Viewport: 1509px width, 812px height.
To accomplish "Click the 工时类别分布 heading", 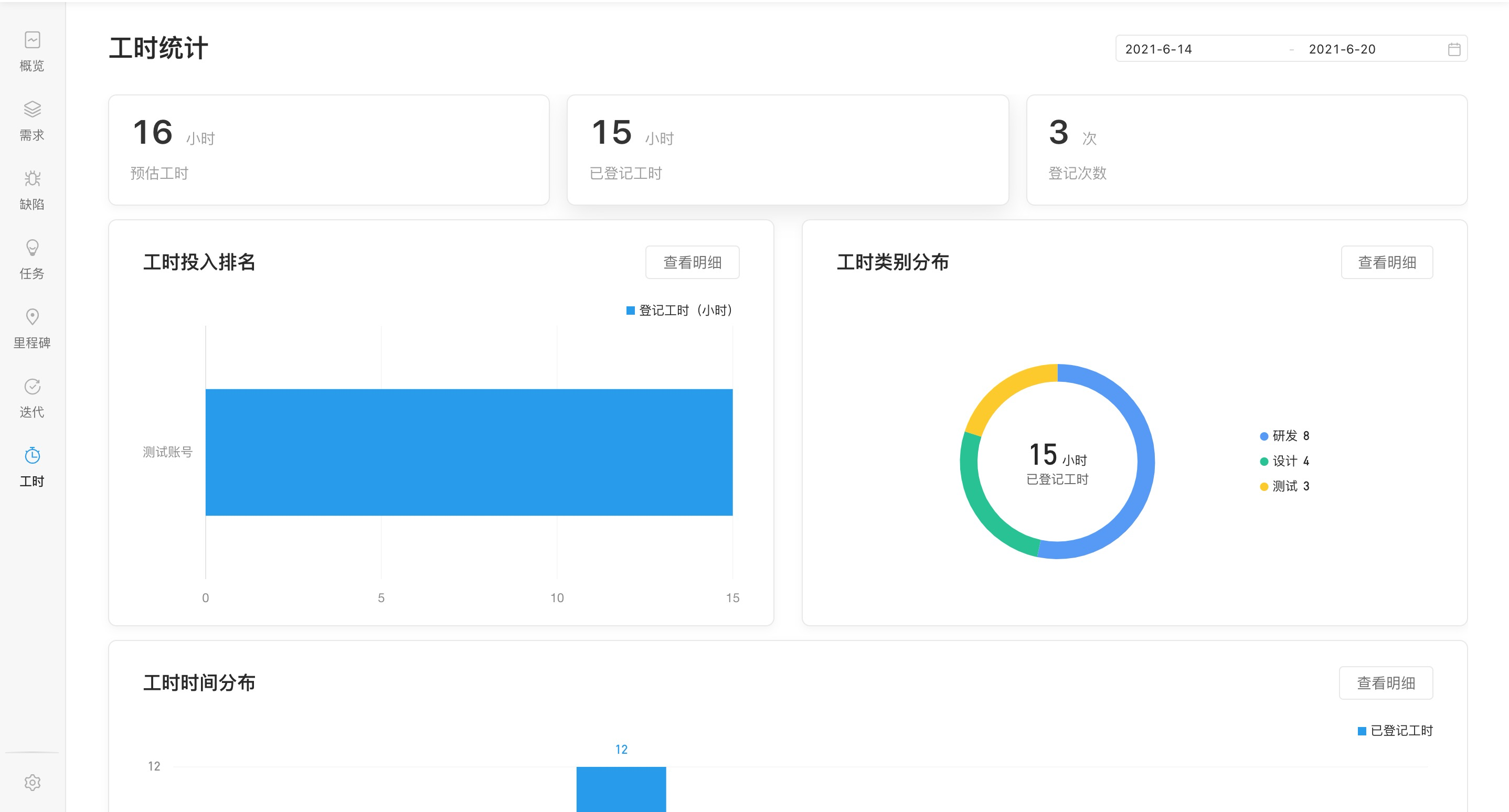I will [x=892, y=262].
